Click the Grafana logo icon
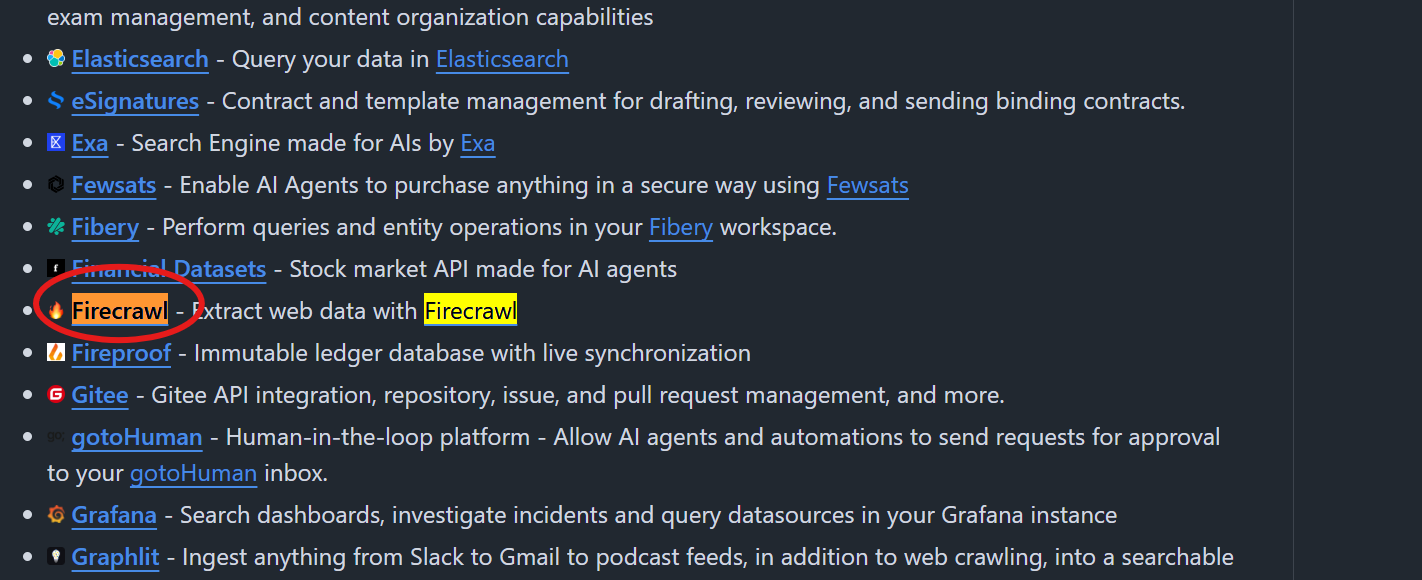Viewport: 1422px width, 580px height. [x=56, y=514]
